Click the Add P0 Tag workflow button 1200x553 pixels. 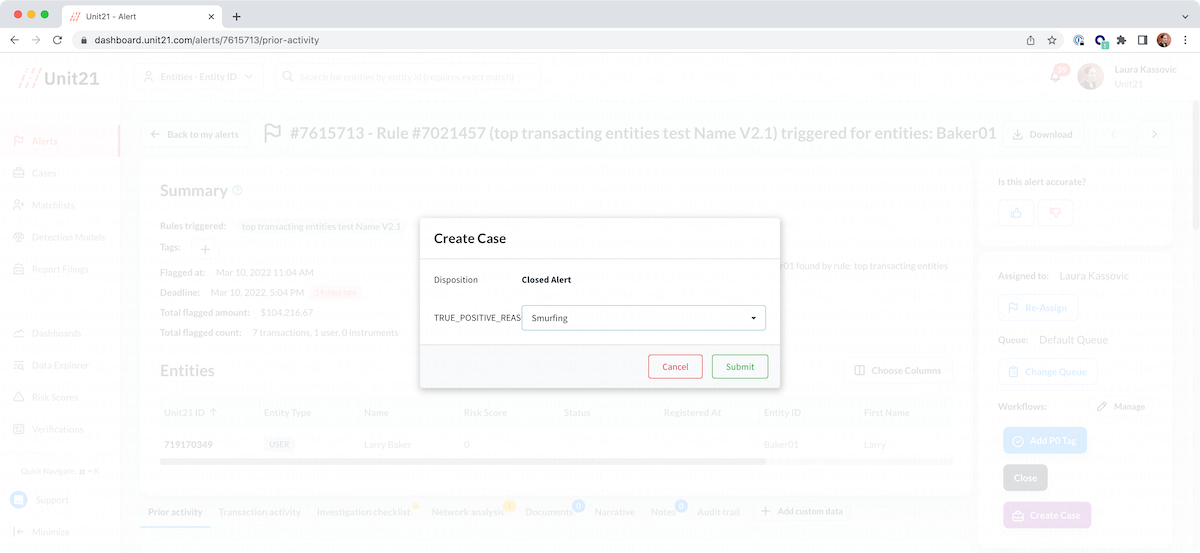coord(1046,441)
